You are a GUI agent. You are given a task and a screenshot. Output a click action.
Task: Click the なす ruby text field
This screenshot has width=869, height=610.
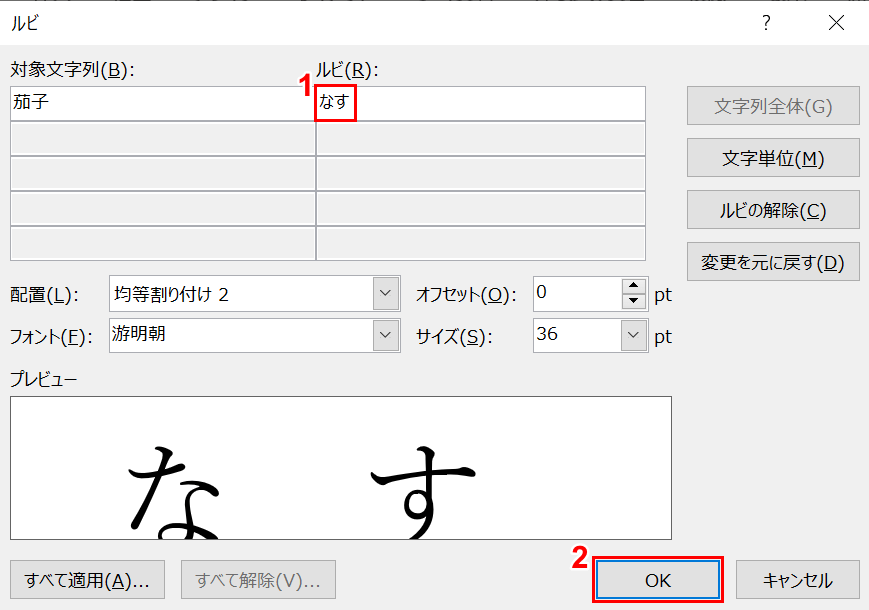480,103
